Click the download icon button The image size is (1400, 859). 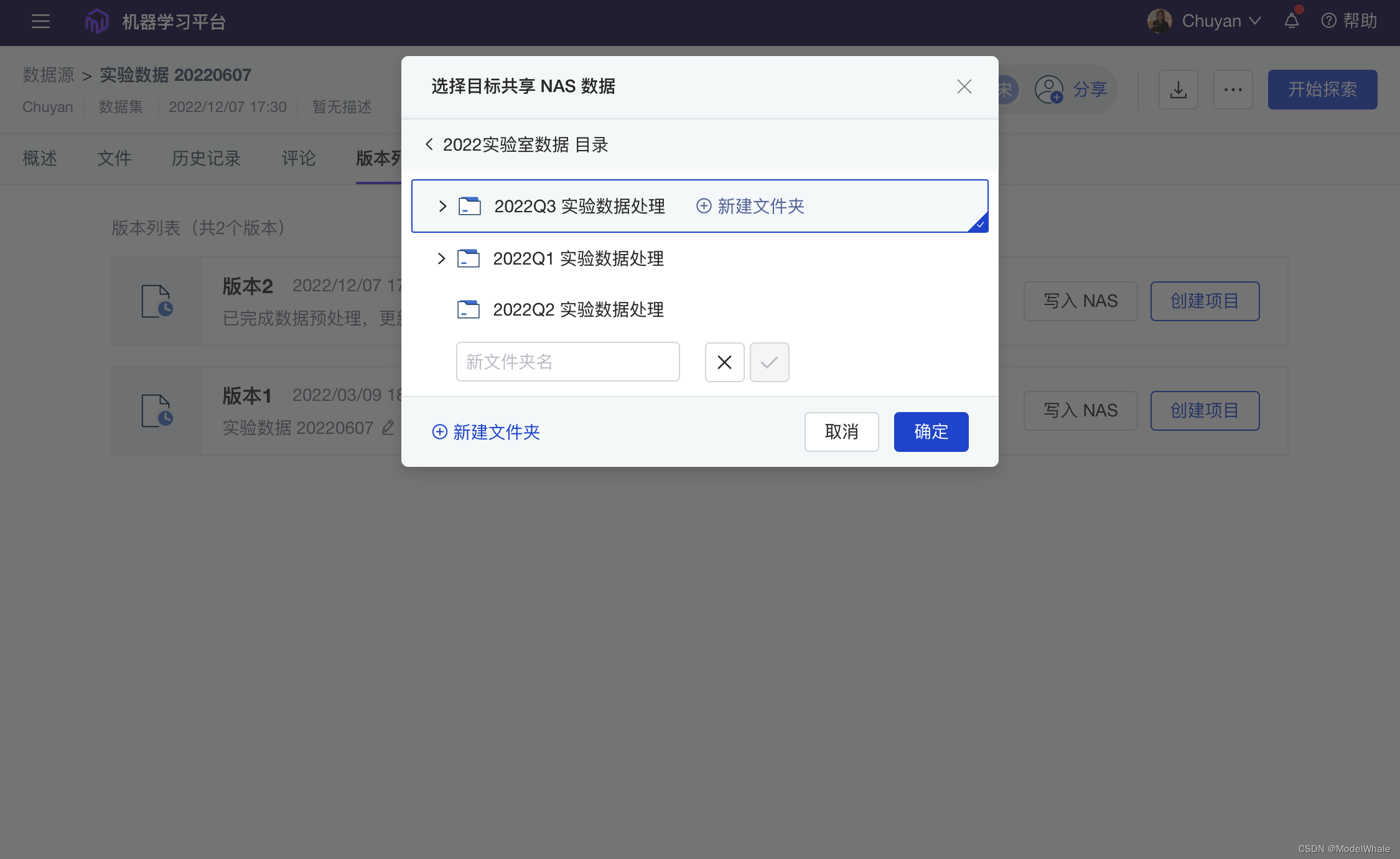[1178, 90]
